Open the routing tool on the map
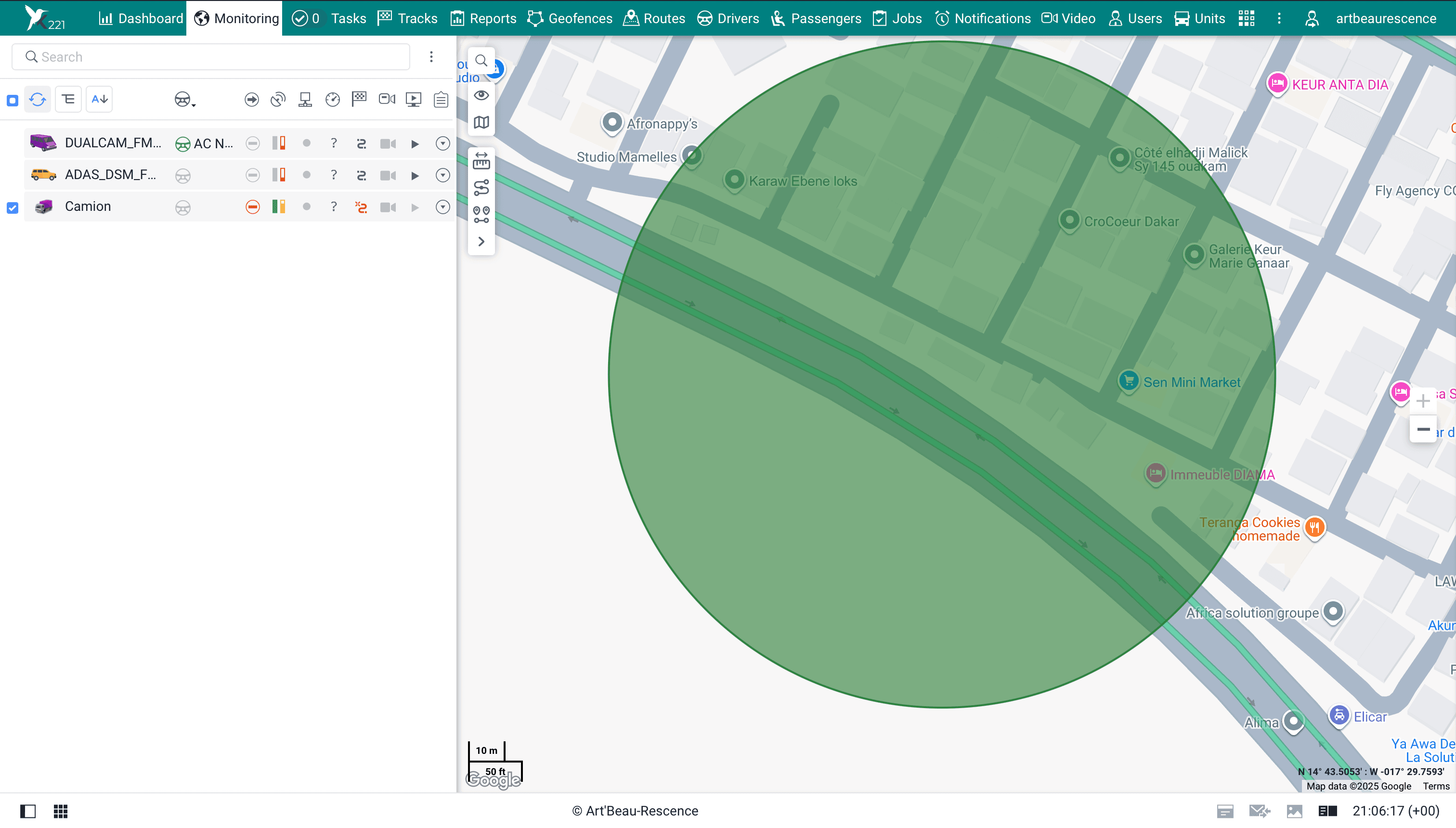Viewport: 1456px width, 828px height. [481, 188]
